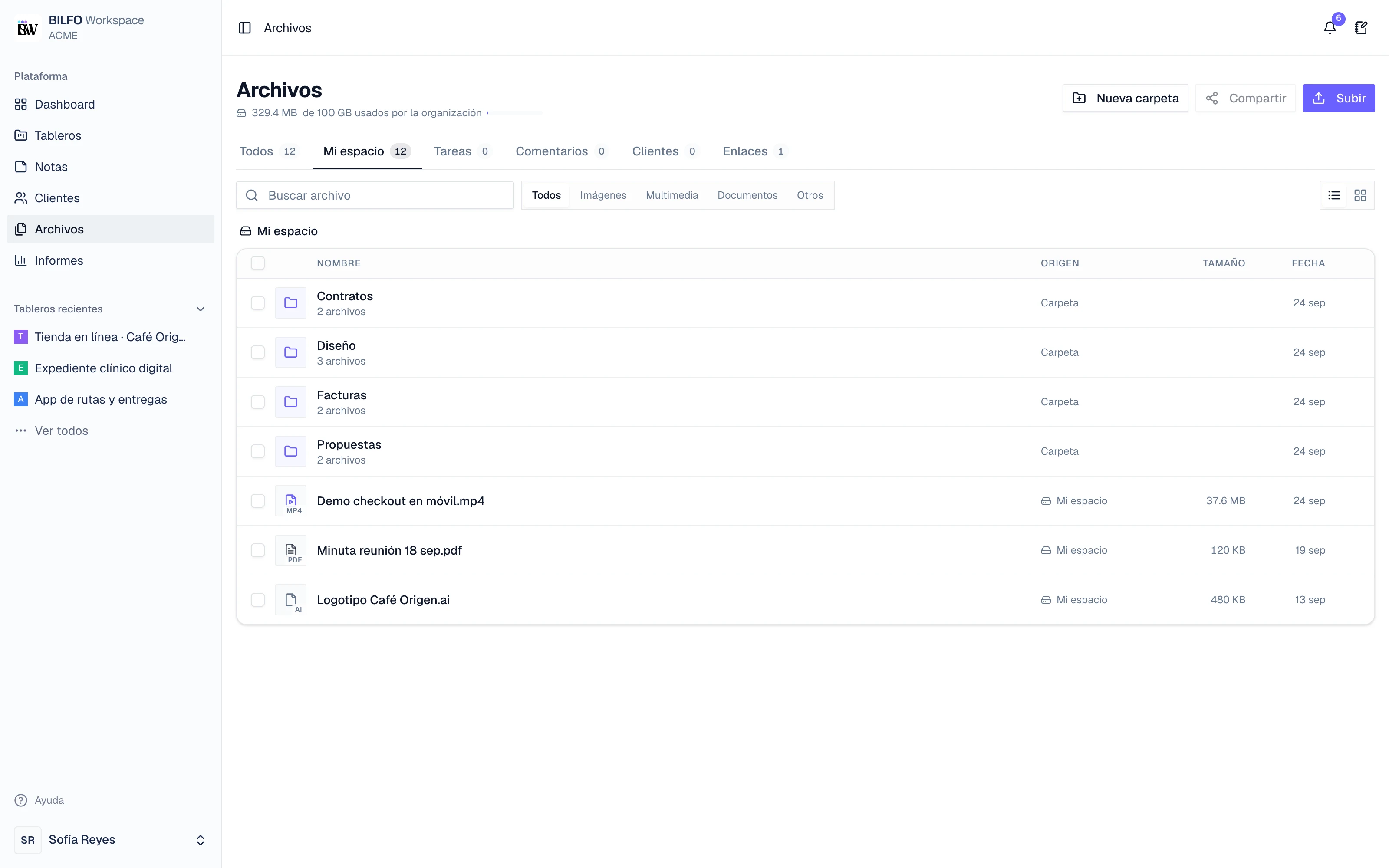Click the Buscar archivo search field
The image size is (1389, 868).
point(374,195)
